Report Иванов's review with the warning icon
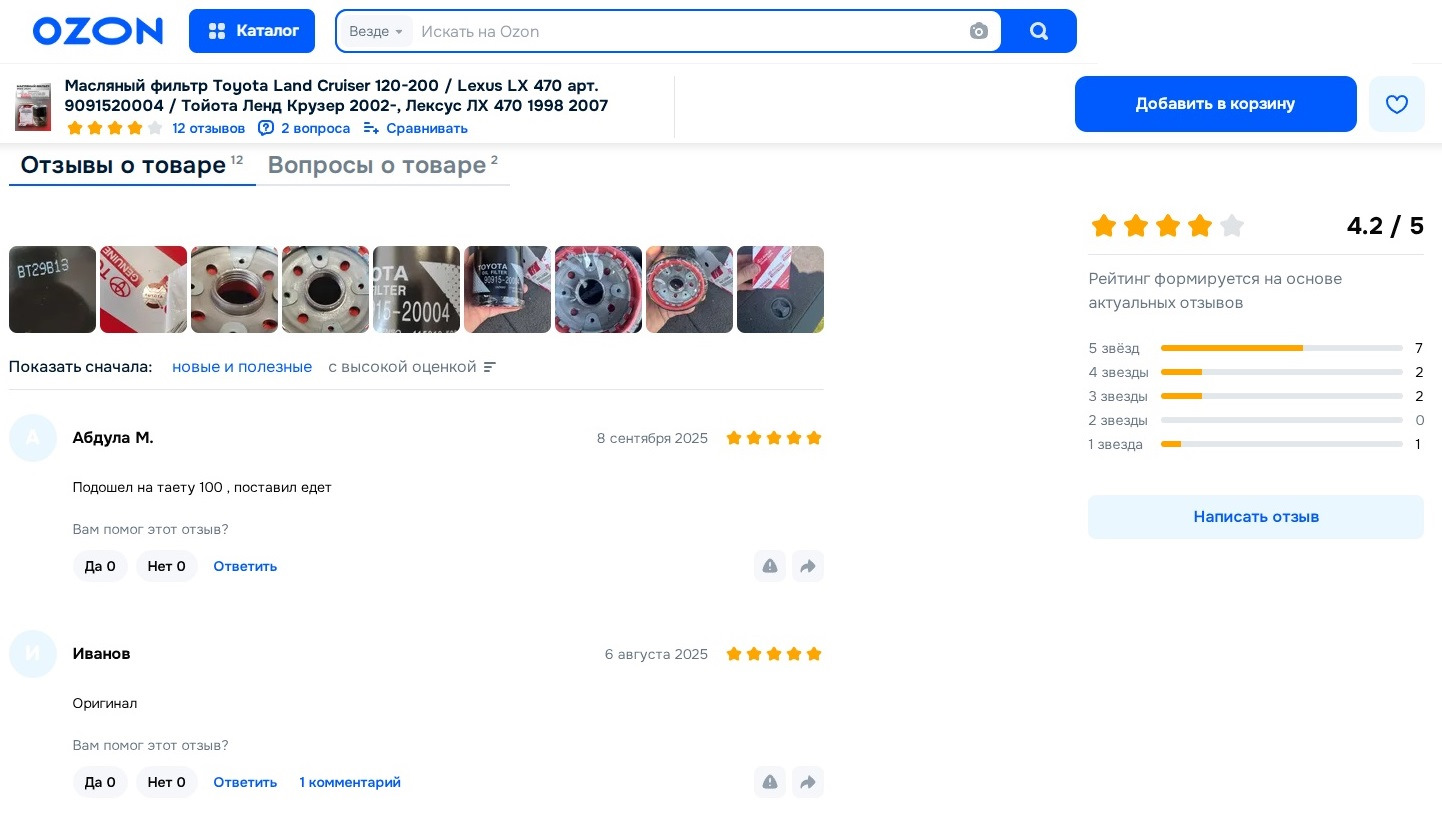Image resolution: width=1442 pixels, height=813 pixels. [x=770, y=782]
